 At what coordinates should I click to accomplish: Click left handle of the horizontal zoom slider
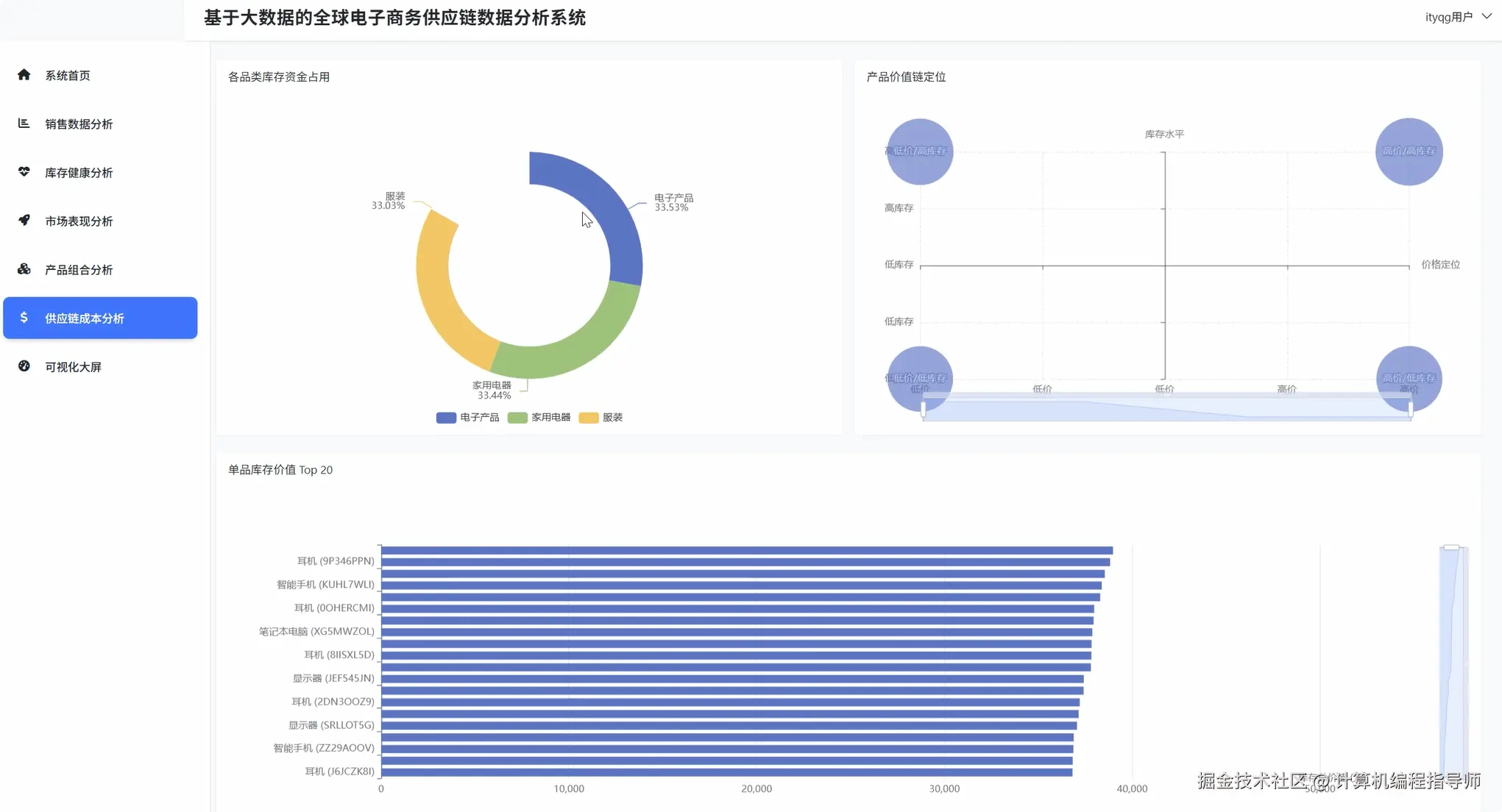[923, 409]
